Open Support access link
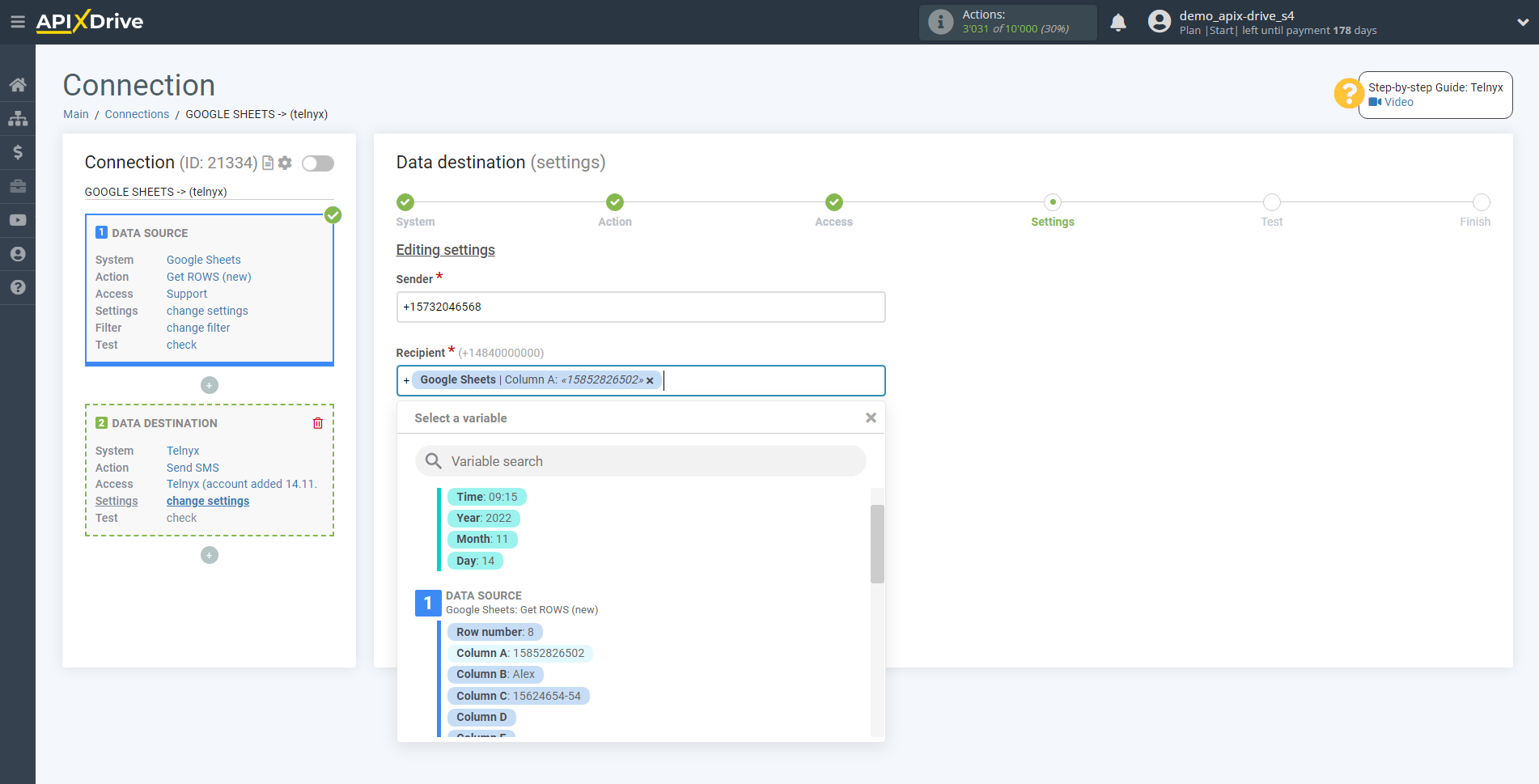This screenshot has width=1539, height=784. point(187,294)
